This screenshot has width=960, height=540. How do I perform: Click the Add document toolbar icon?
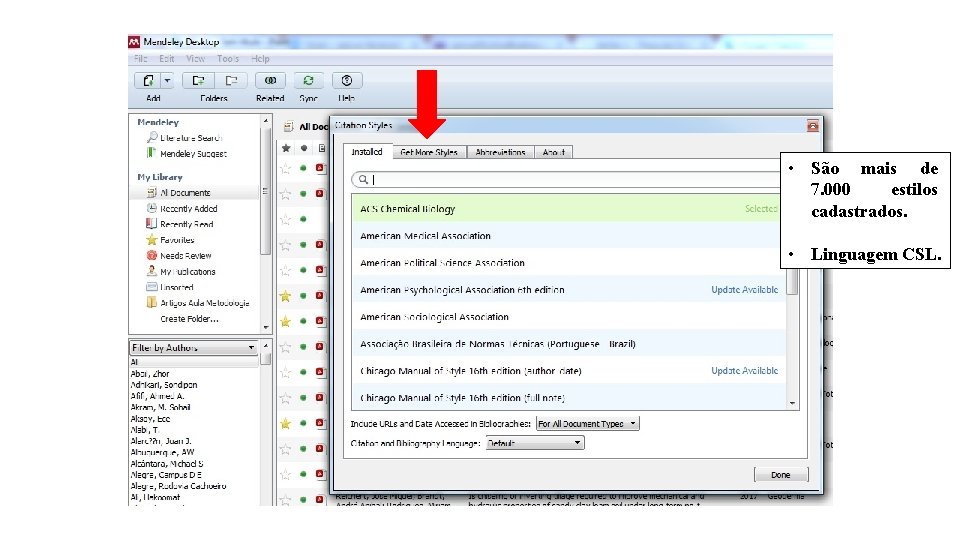[x=148, y=80]
